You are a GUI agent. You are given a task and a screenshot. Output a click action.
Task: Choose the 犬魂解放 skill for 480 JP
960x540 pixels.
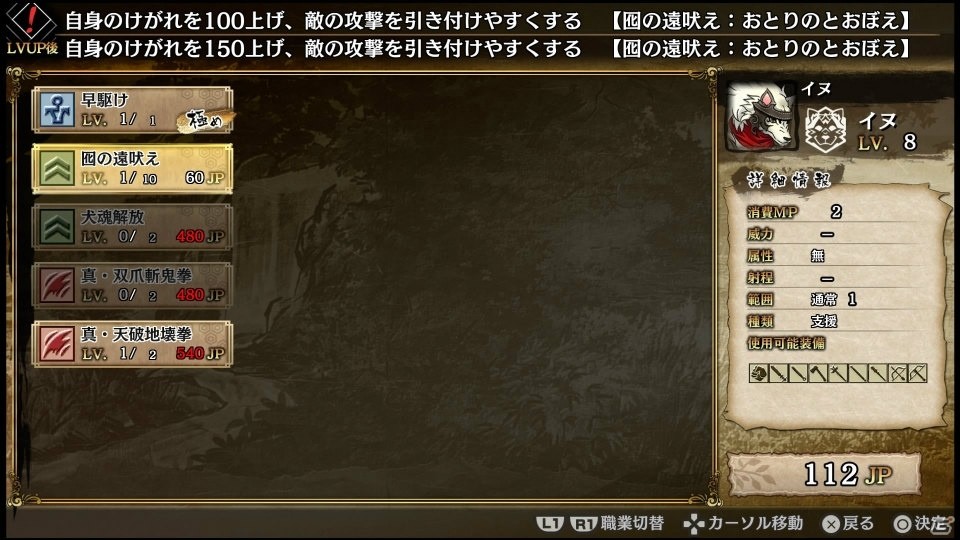click(132, 227)
